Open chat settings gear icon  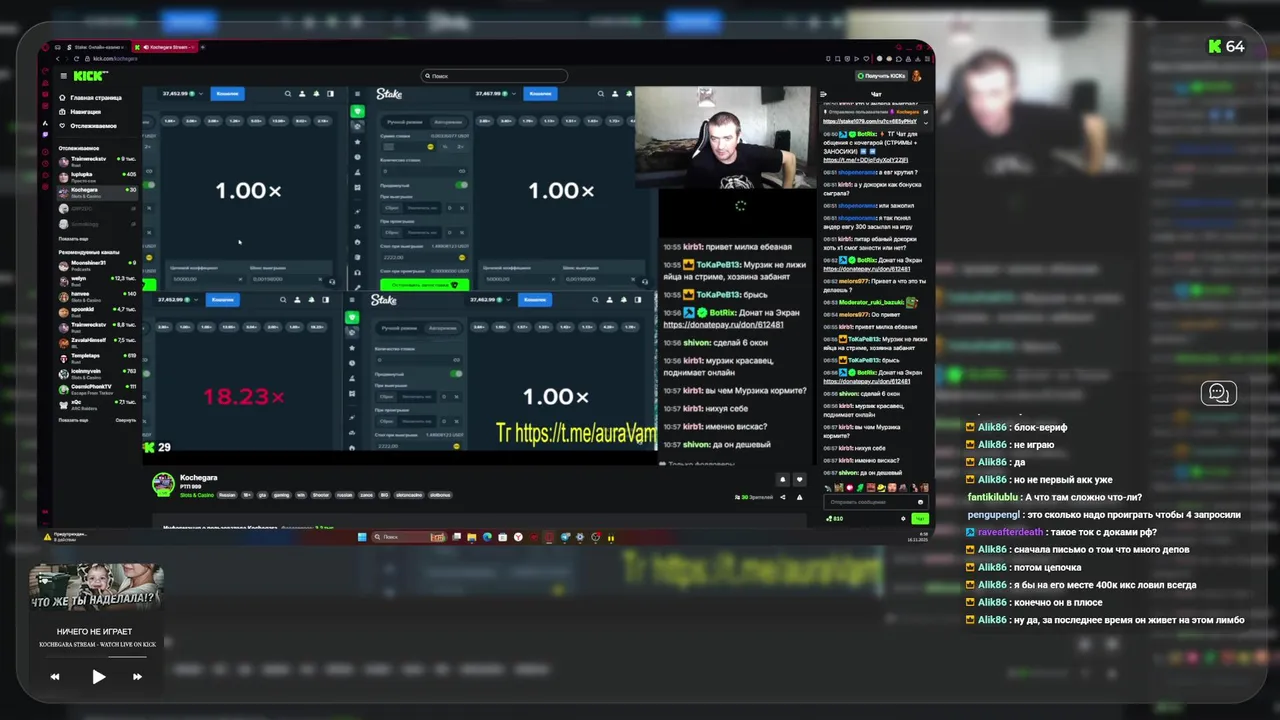(x=903, y=518)
